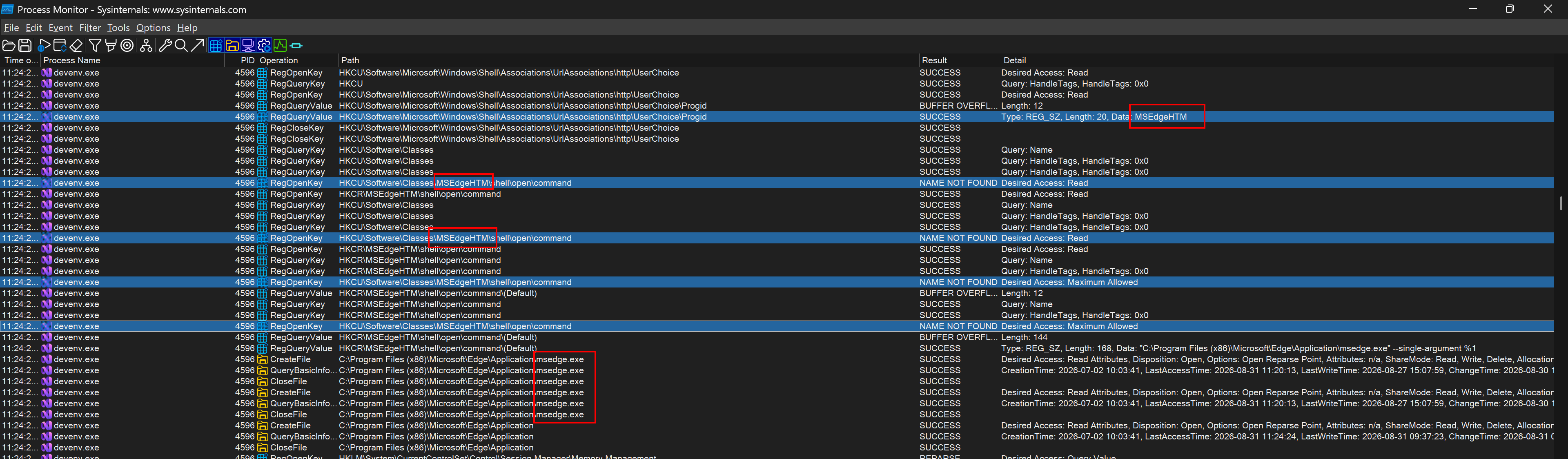Click detail 'Type: REG_SZ, Length: 20, Data: MSEdgeHTM'
Image resolution: width=1568 pixels, height=459 pixels.
click(1094, 117)
